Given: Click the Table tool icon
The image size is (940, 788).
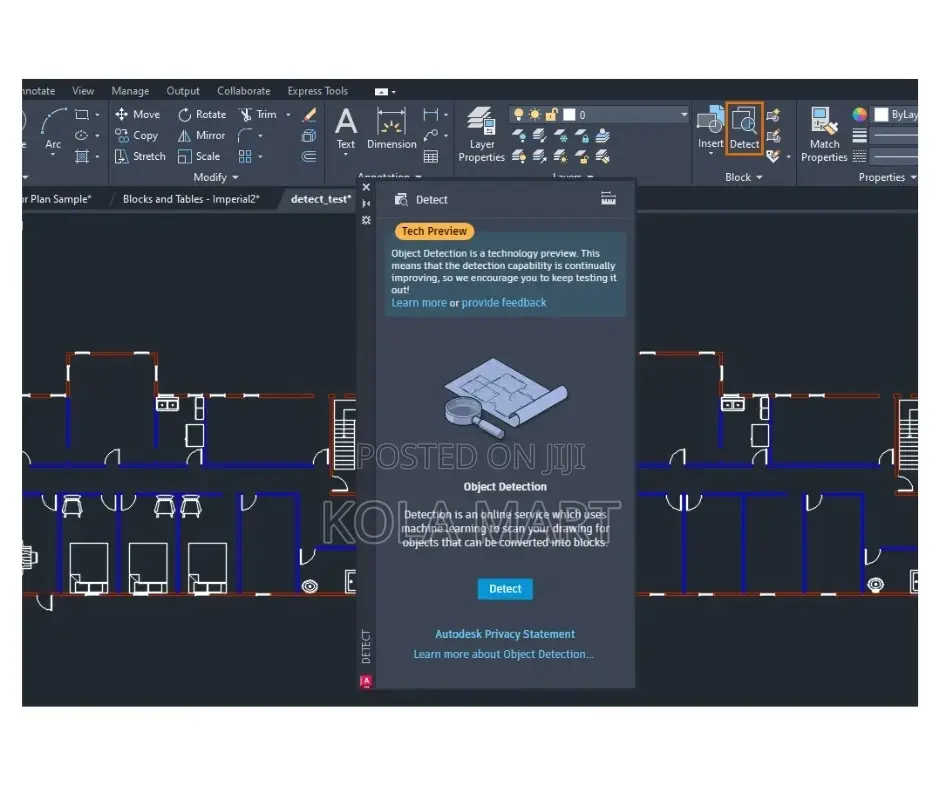Looking at the screenshot, I should (430, 157).
